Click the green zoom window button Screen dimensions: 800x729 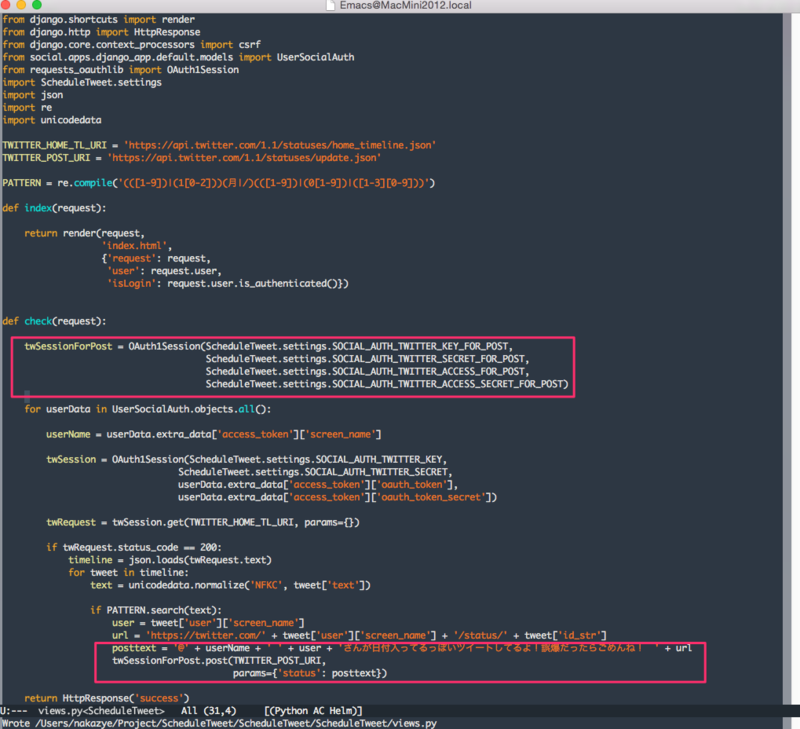37,5
